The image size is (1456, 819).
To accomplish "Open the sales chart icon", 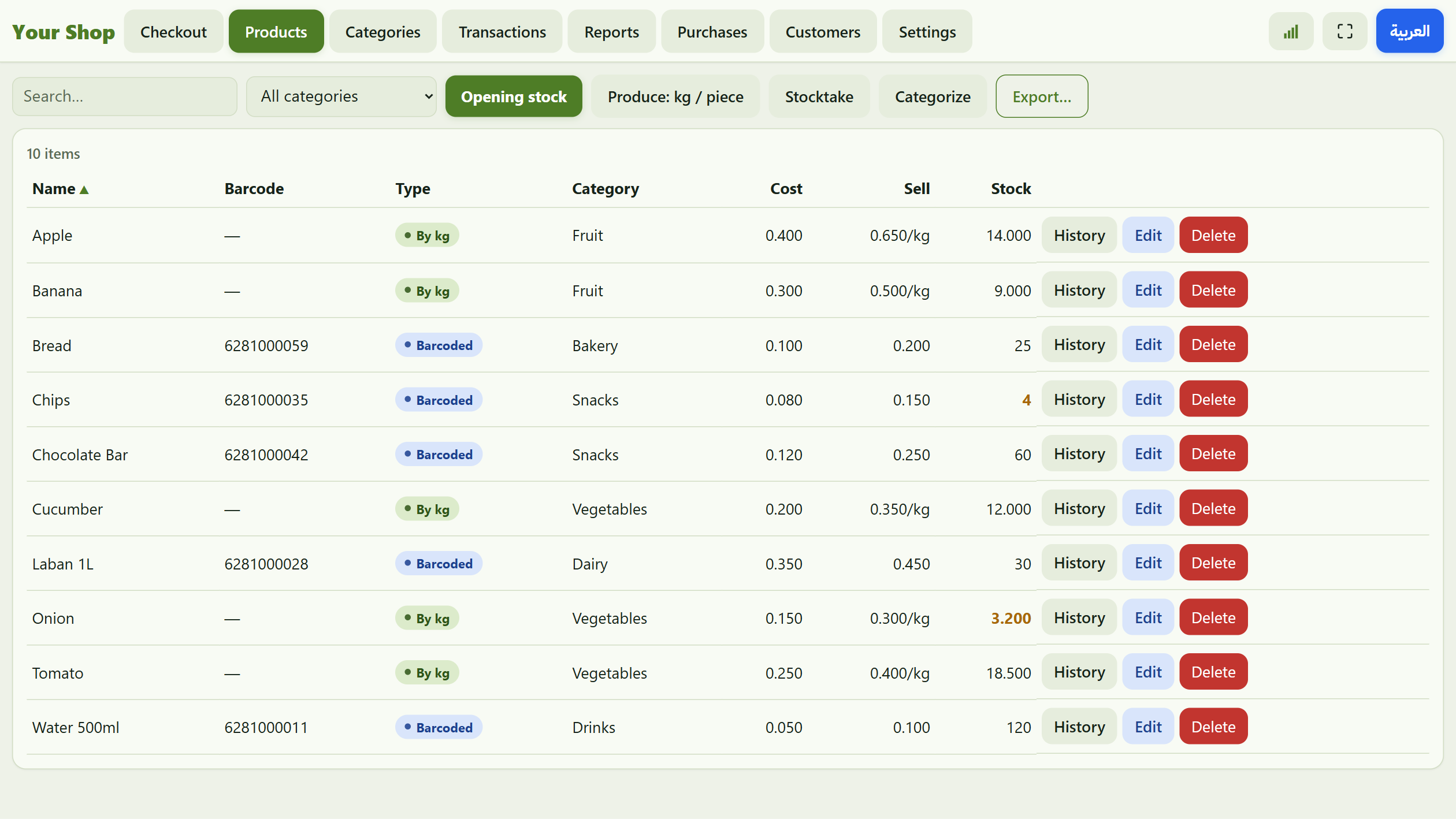I will (x=1291, y=32).
